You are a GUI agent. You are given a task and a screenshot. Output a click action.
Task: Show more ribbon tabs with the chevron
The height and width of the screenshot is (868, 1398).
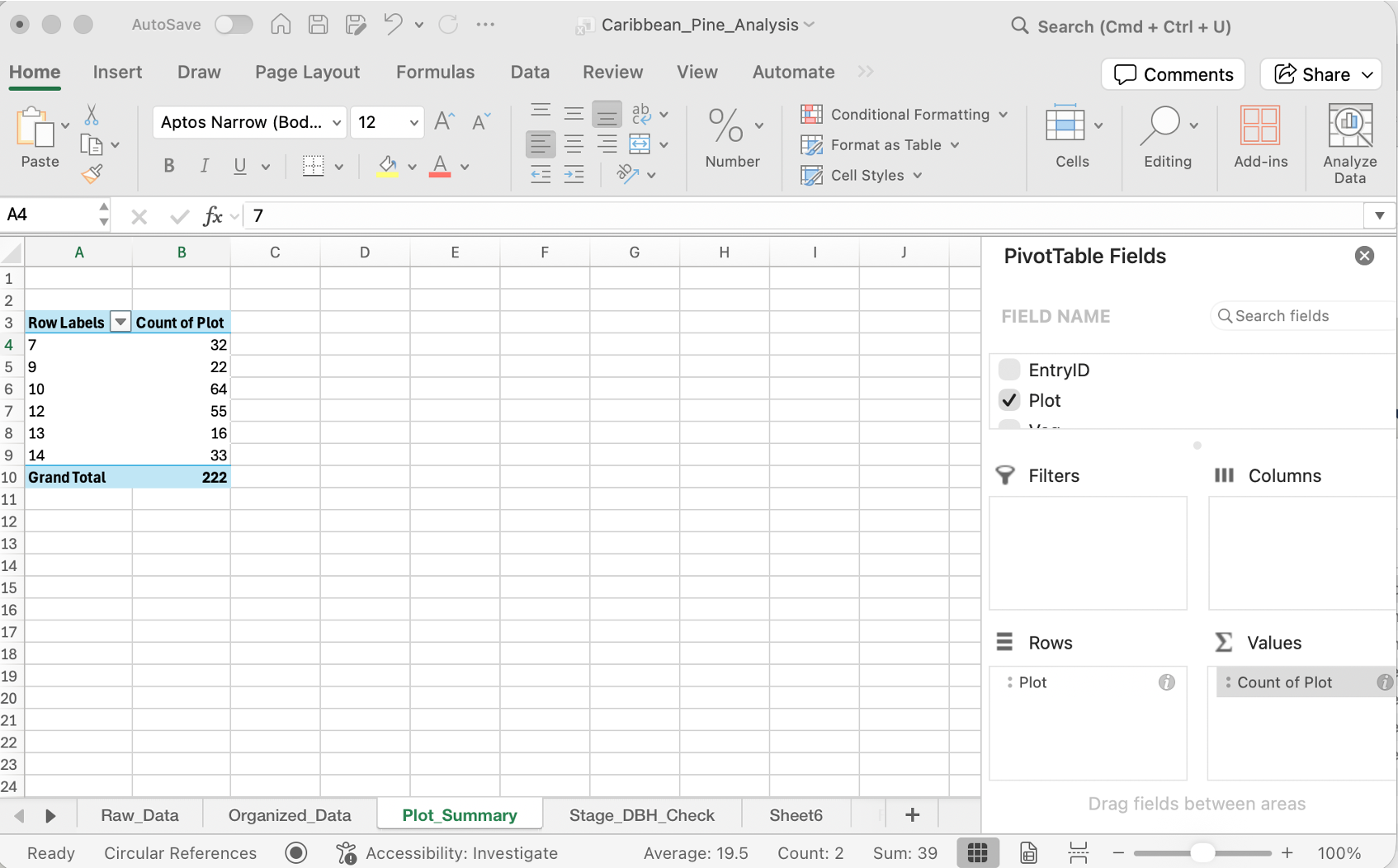pos(865,72)
